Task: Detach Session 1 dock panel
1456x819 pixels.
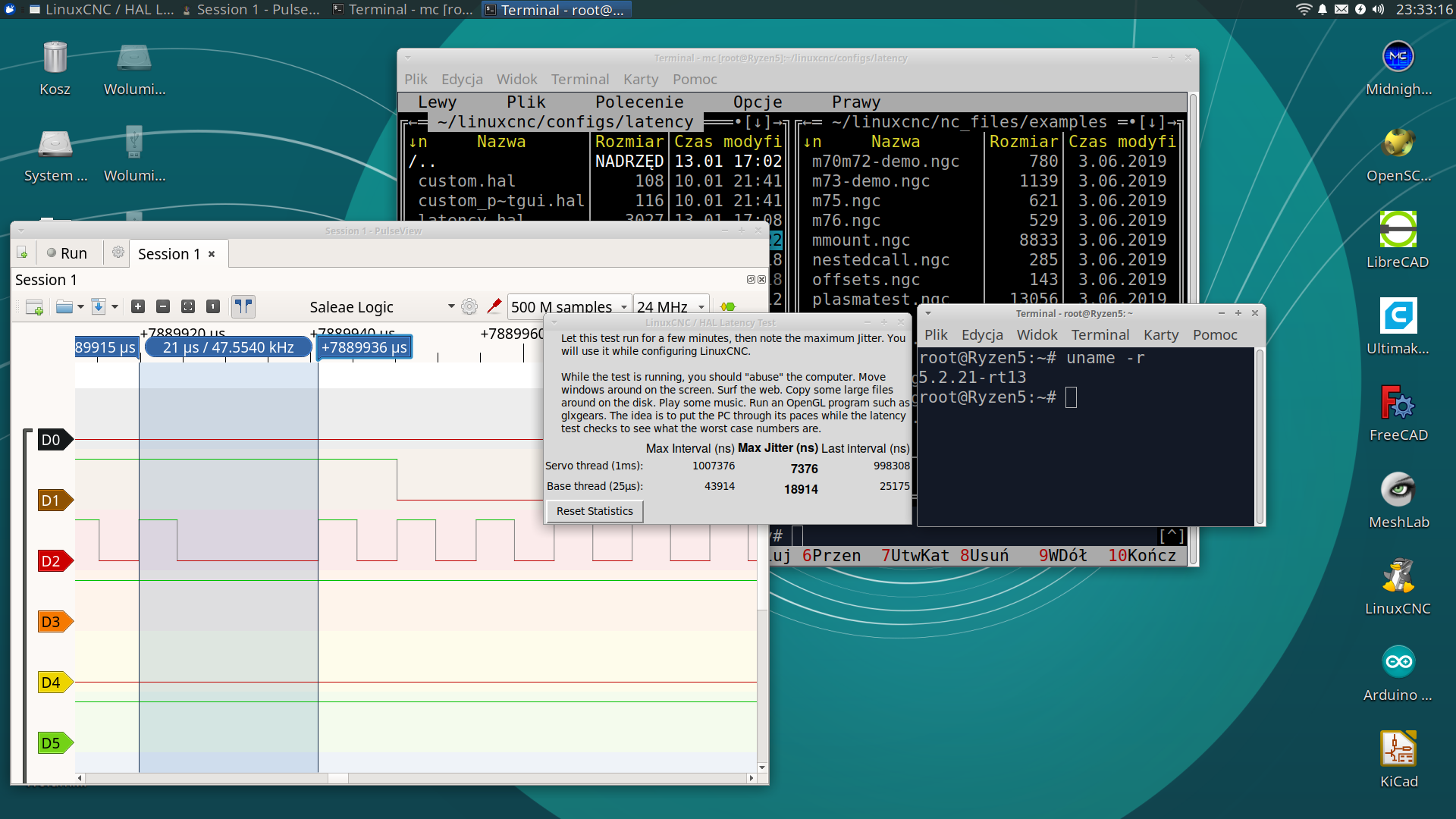Action: tap(751, 280)
